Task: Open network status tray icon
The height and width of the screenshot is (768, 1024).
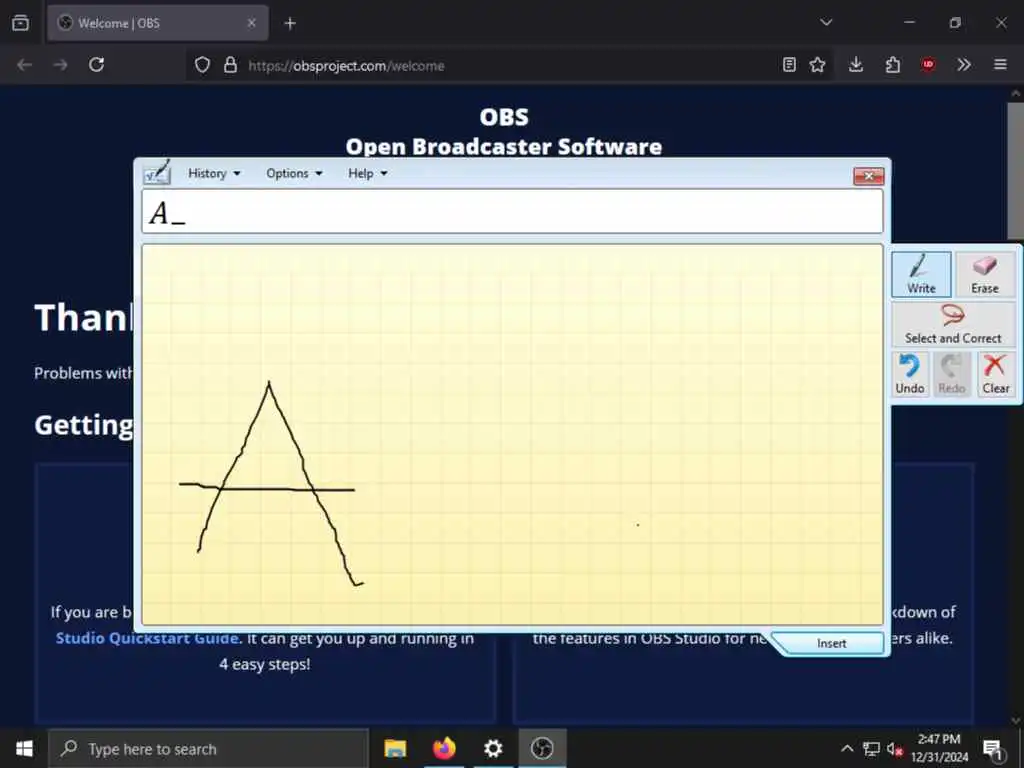Action: coord(871,749)
